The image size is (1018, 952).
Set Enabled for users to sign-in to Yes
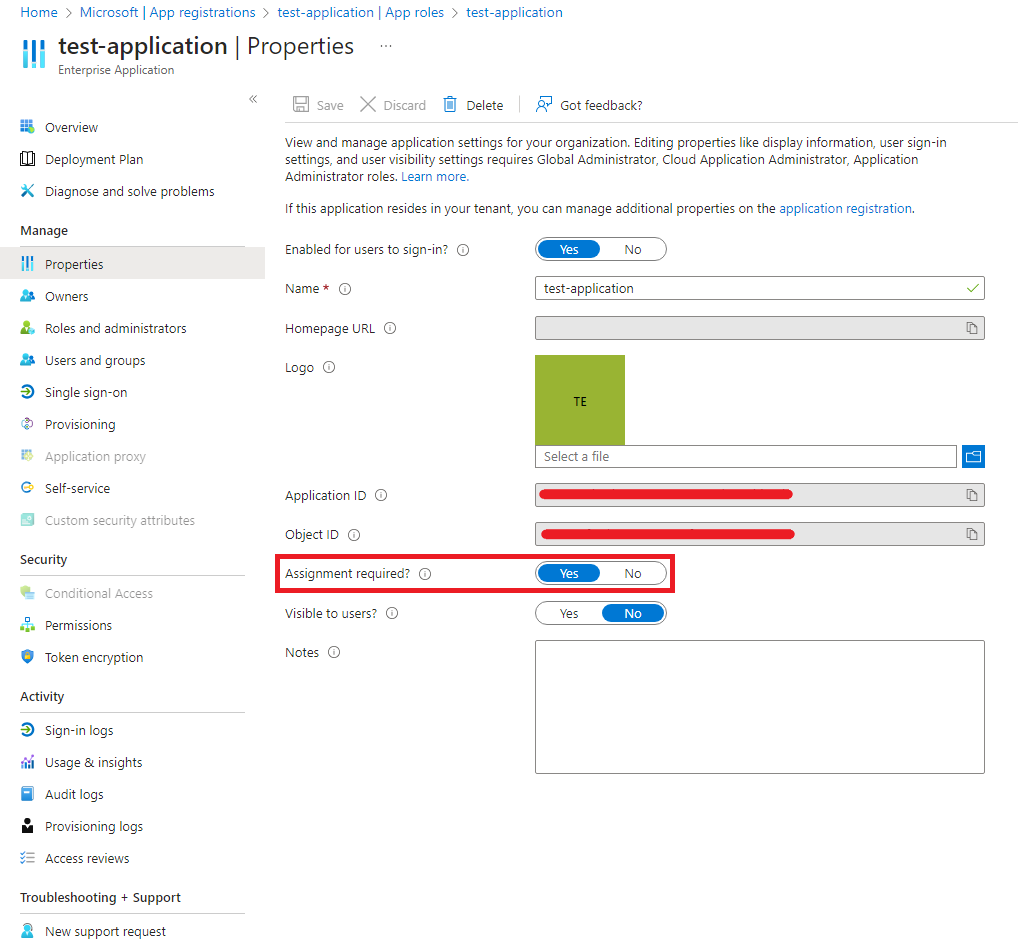pyautogui.click(x=569, y=249)
